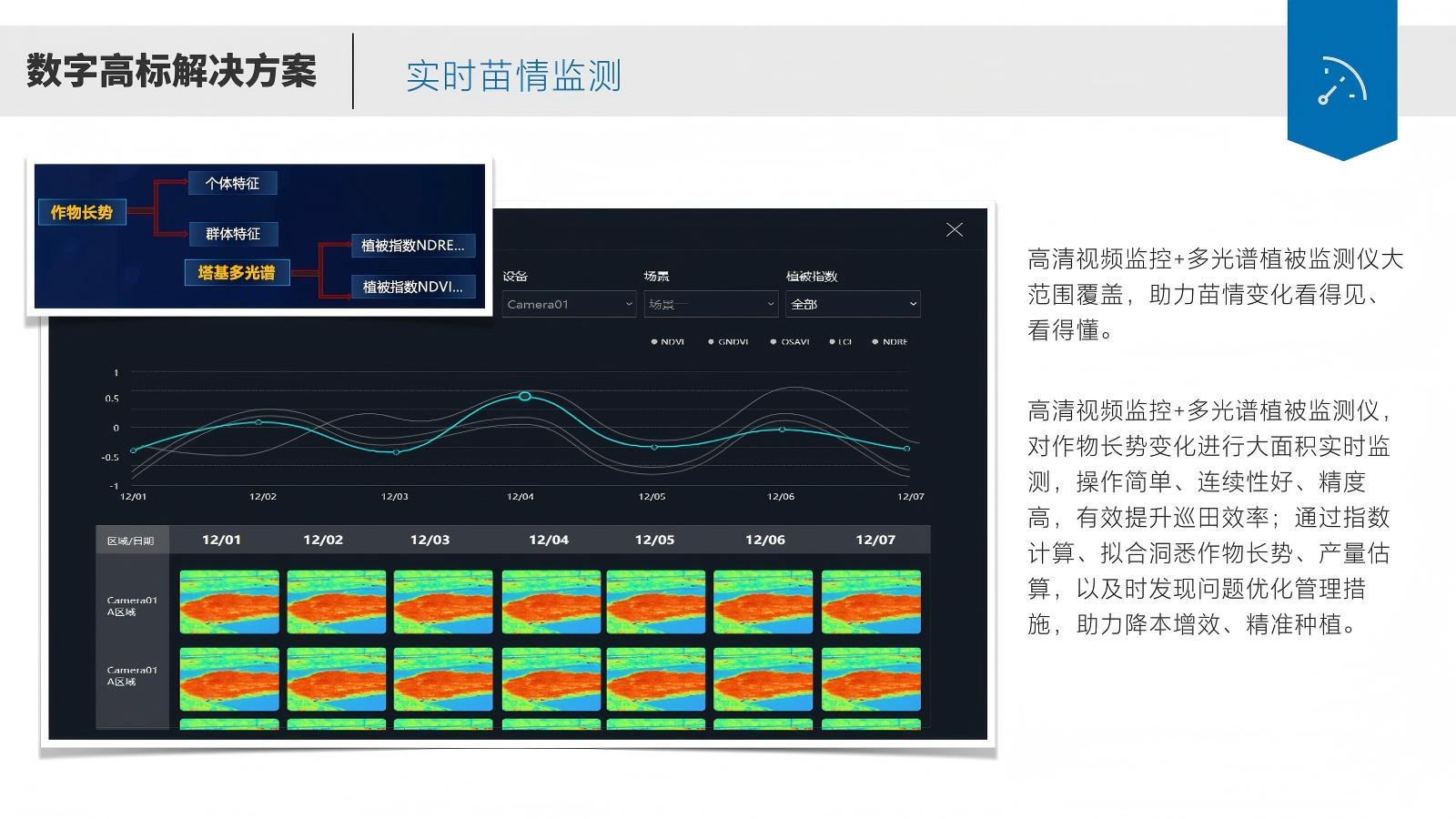Toggle the GNDVI legend series
1456x819 pixels.
[x=728, y=342]
